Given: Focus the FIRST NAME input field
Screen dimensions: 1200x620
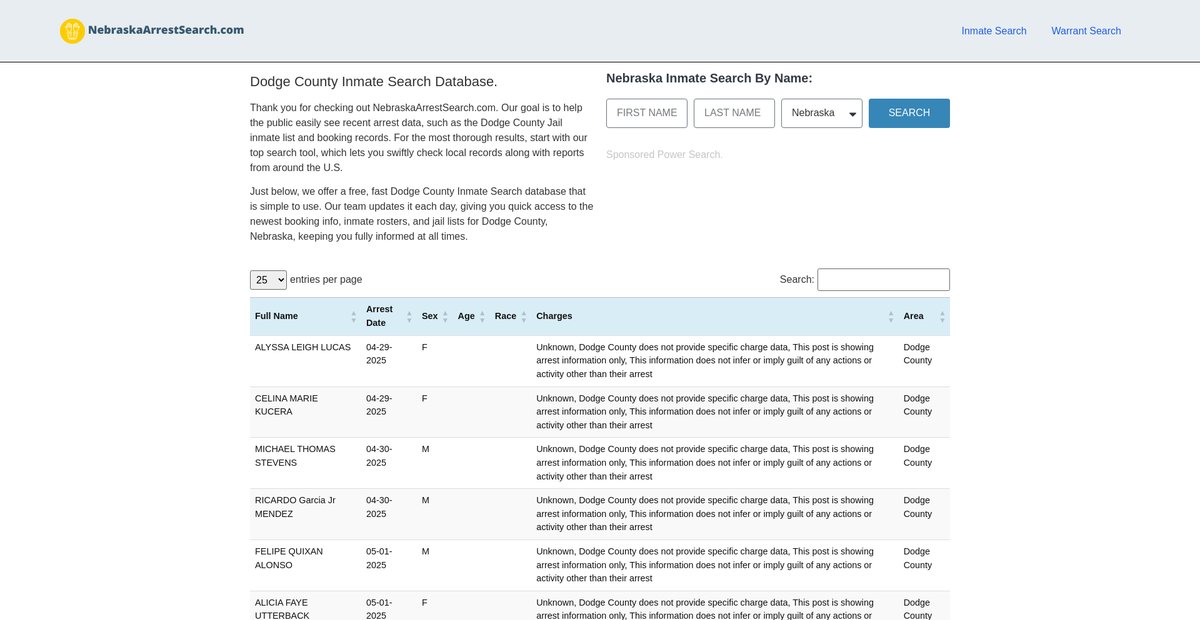Looking at the screenshot, I should (x=646, y=113).
